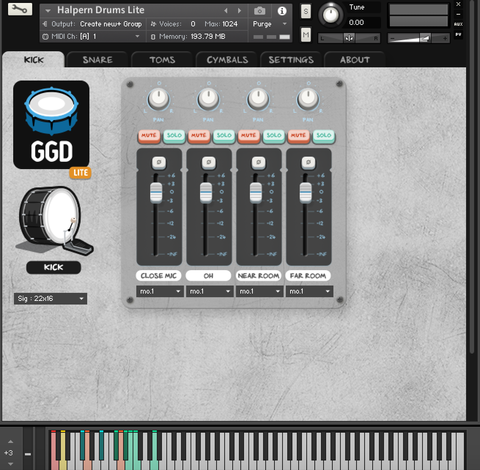Go to the next instrument arrow
The image size is (480, 470).
239,11
